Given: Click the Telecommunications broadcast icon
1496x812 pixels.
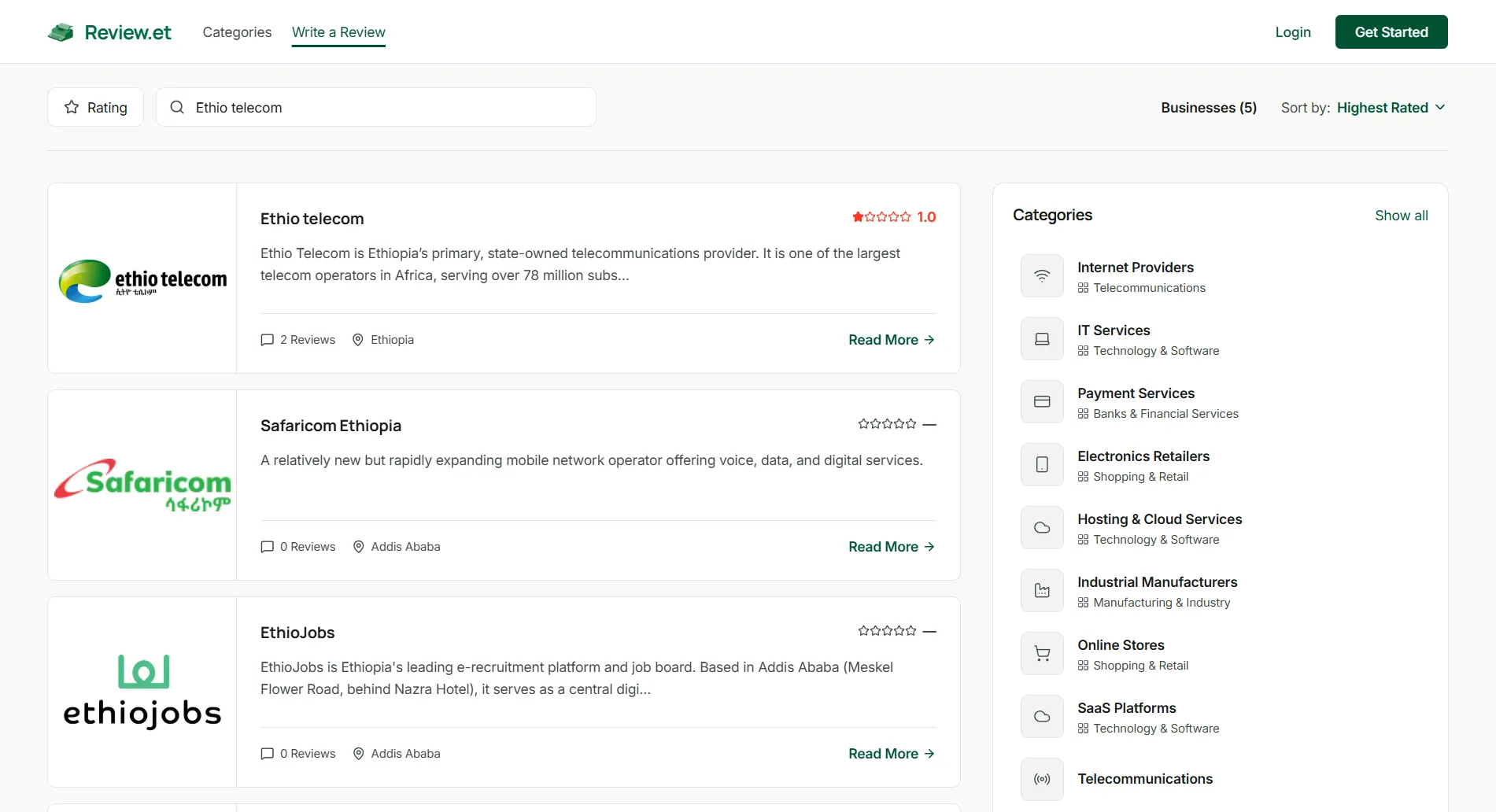Looking at the screenshot, I should click(1042, 779).
